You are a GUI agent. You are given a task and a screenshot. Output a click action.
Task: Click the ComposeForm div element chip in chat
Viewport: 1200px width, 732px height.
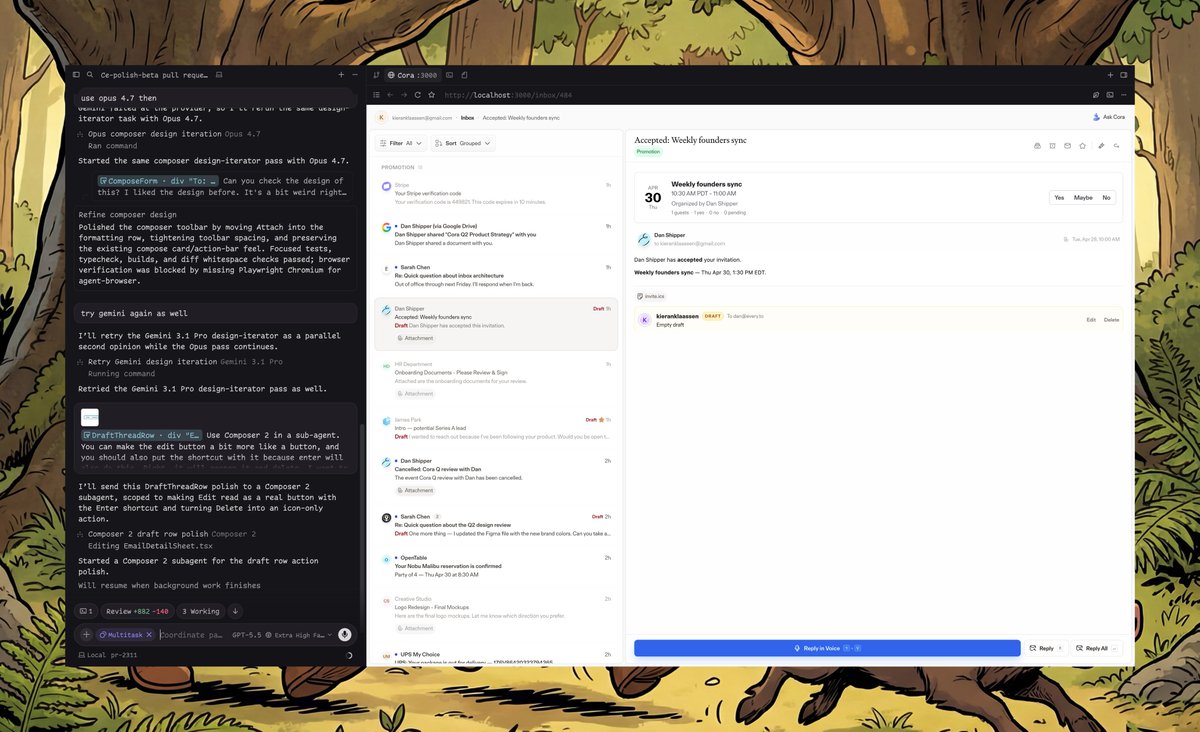(157, 181)
